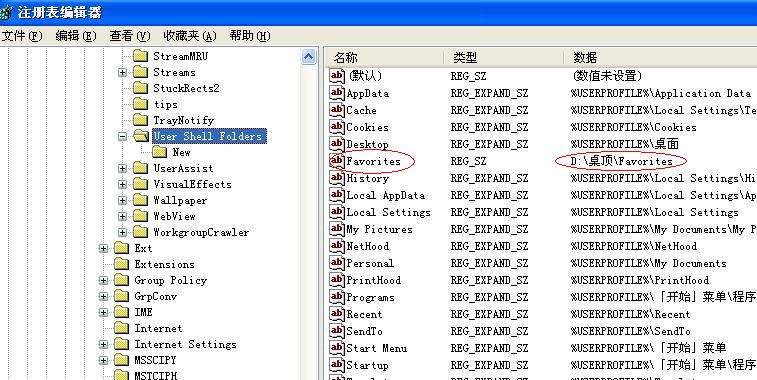The width and height of the screenshot is (757, 380).
Task: Sort values by the 名称 column header
Action: [384, 57]
